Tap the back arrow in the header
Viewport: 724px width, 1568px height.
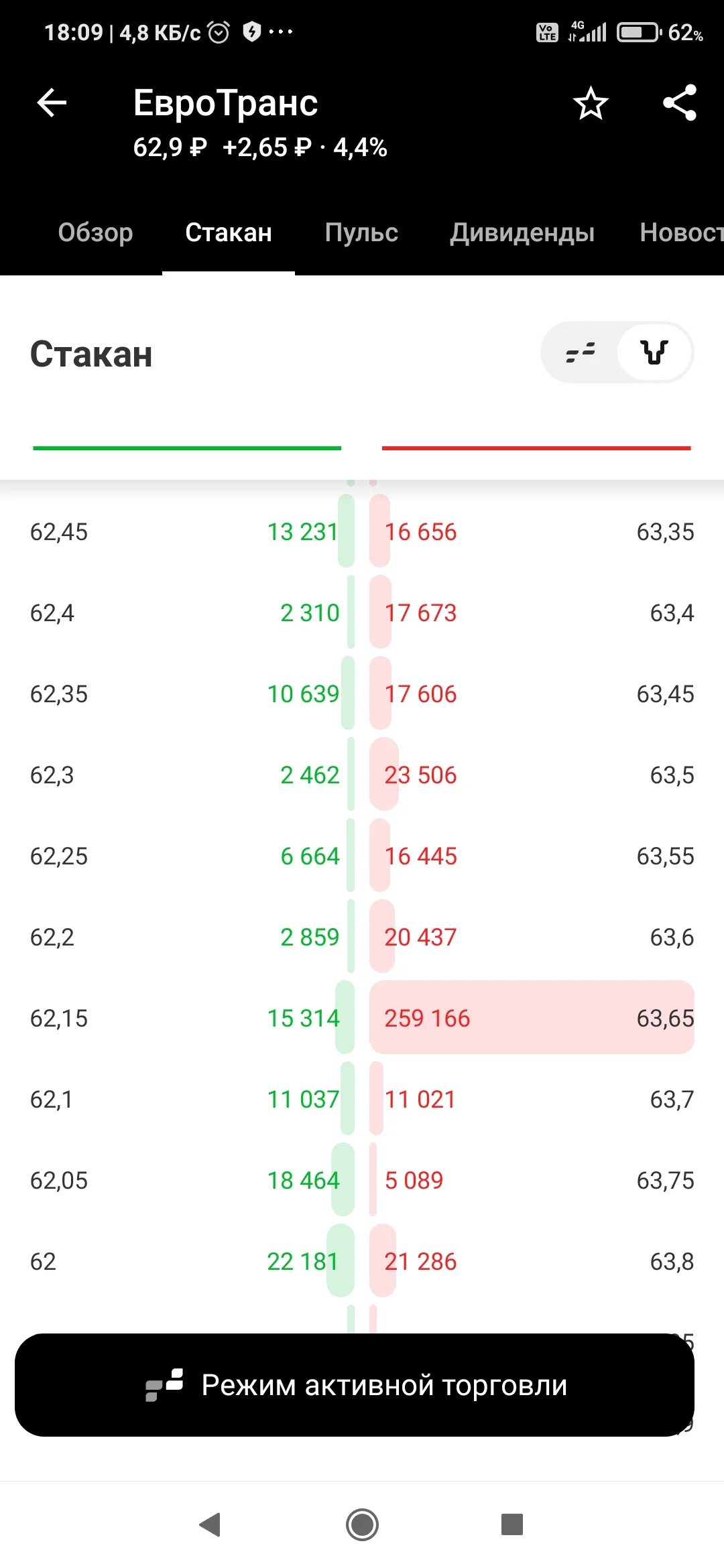coord(52,103)
